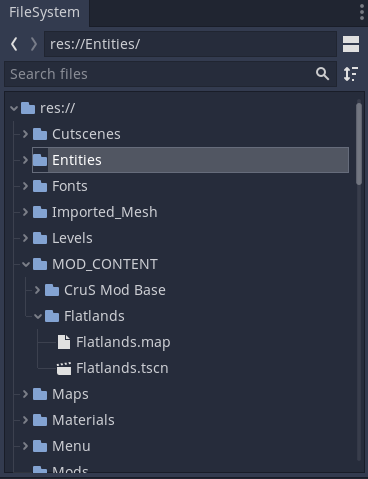Screen dimensions: 368x479
Task: Click the Imported_Mesh folder icon
Action: (x=40, y=212)
